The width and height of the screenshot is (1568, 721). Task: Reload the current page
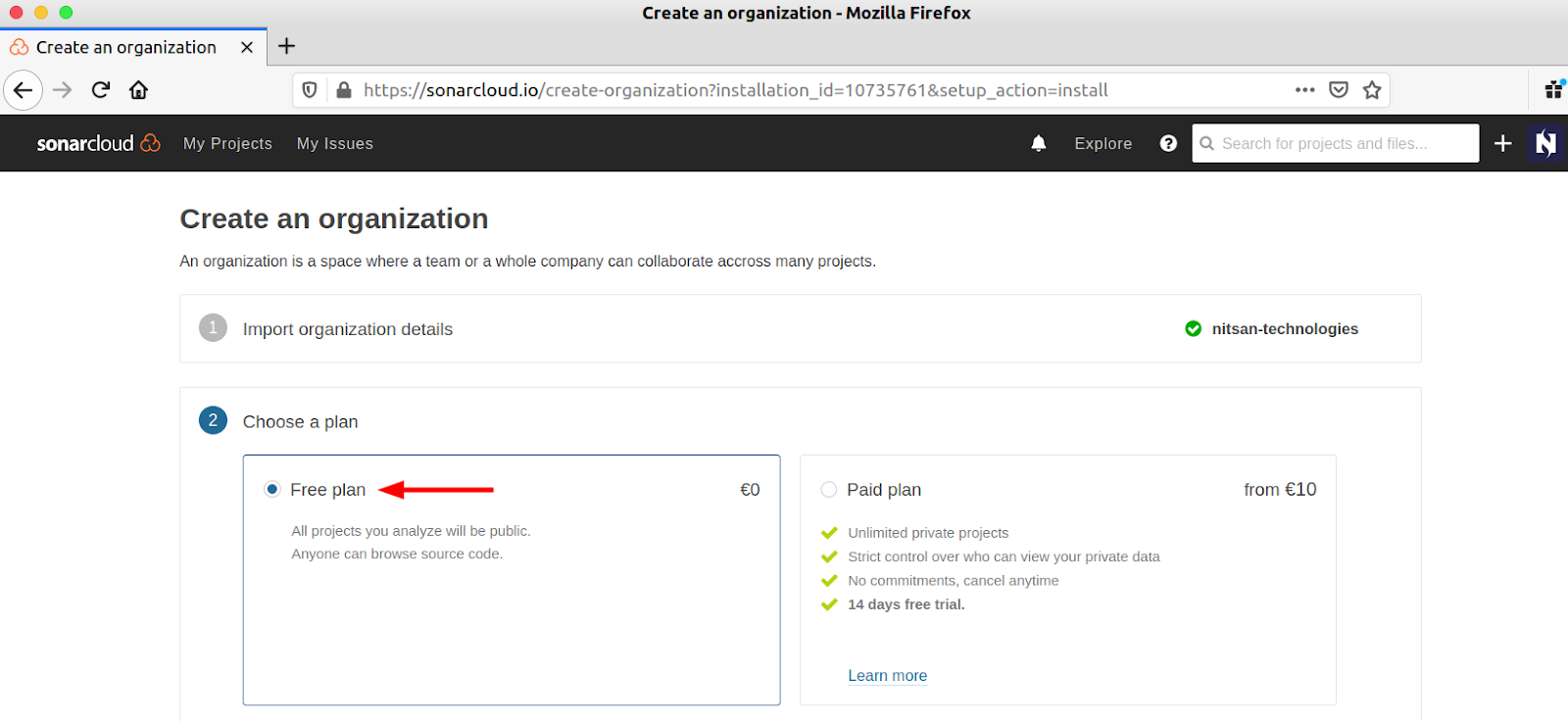click(100, 90)
